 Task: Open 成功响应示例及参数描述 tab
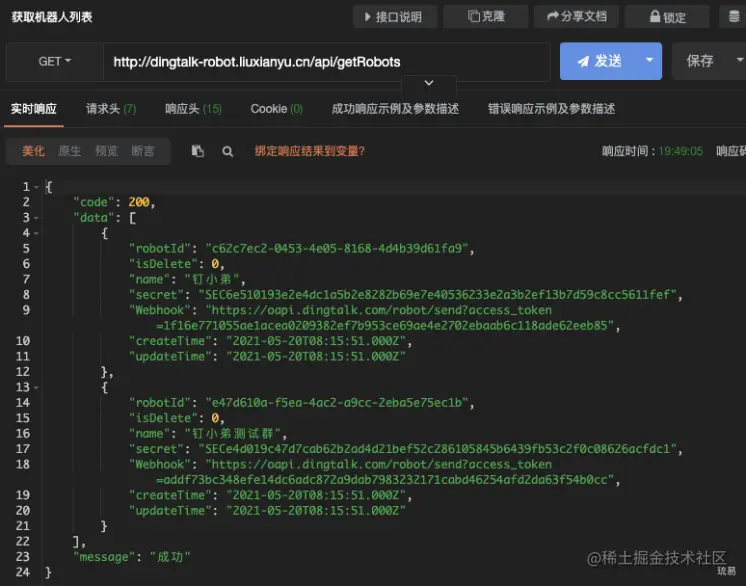[x=395, y=109]
